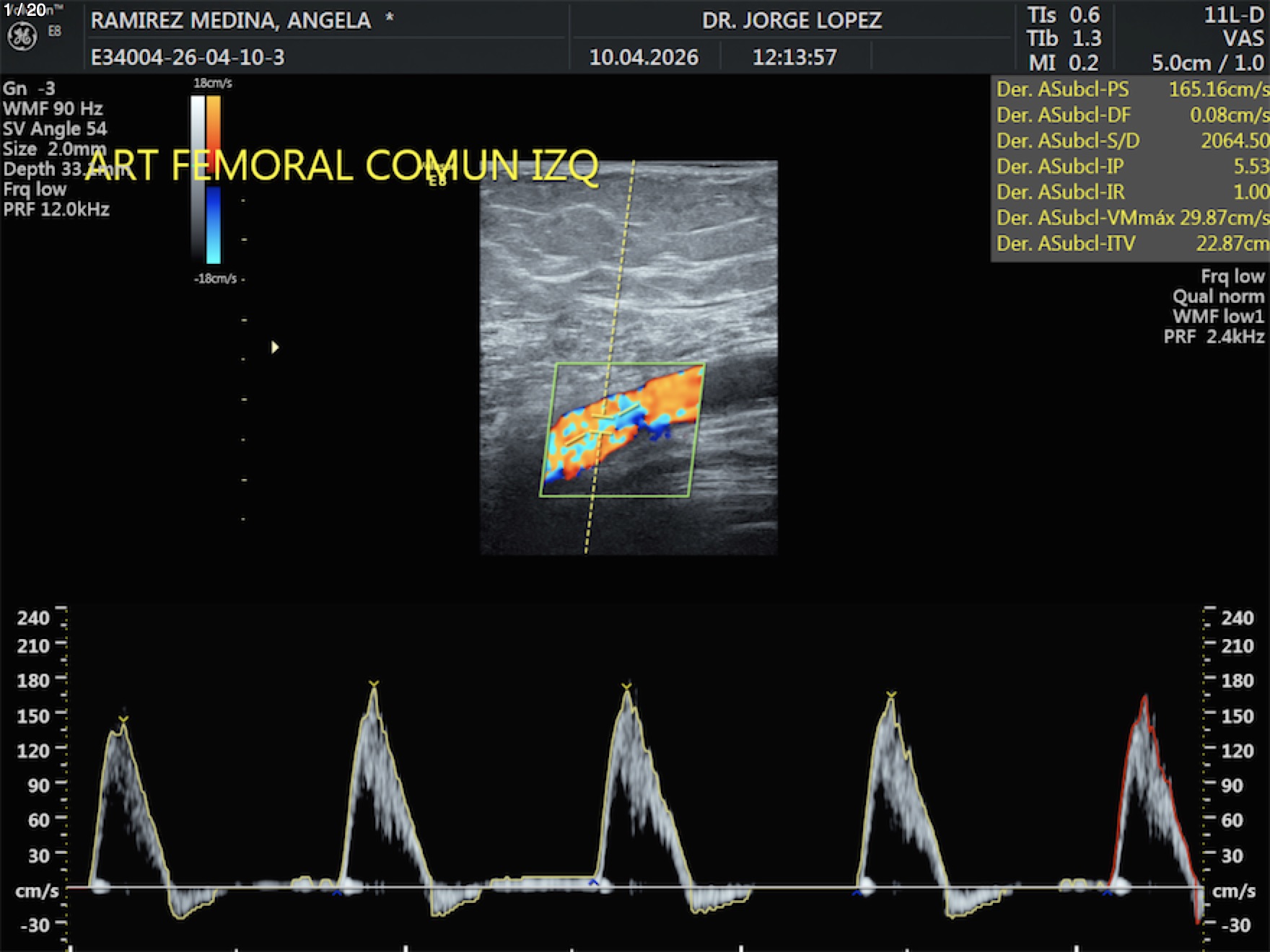Click the patient name RAMIREZ MEDINA, ANGELA
This screenshot has height=952, width=1270.
[x=231, y=20]
